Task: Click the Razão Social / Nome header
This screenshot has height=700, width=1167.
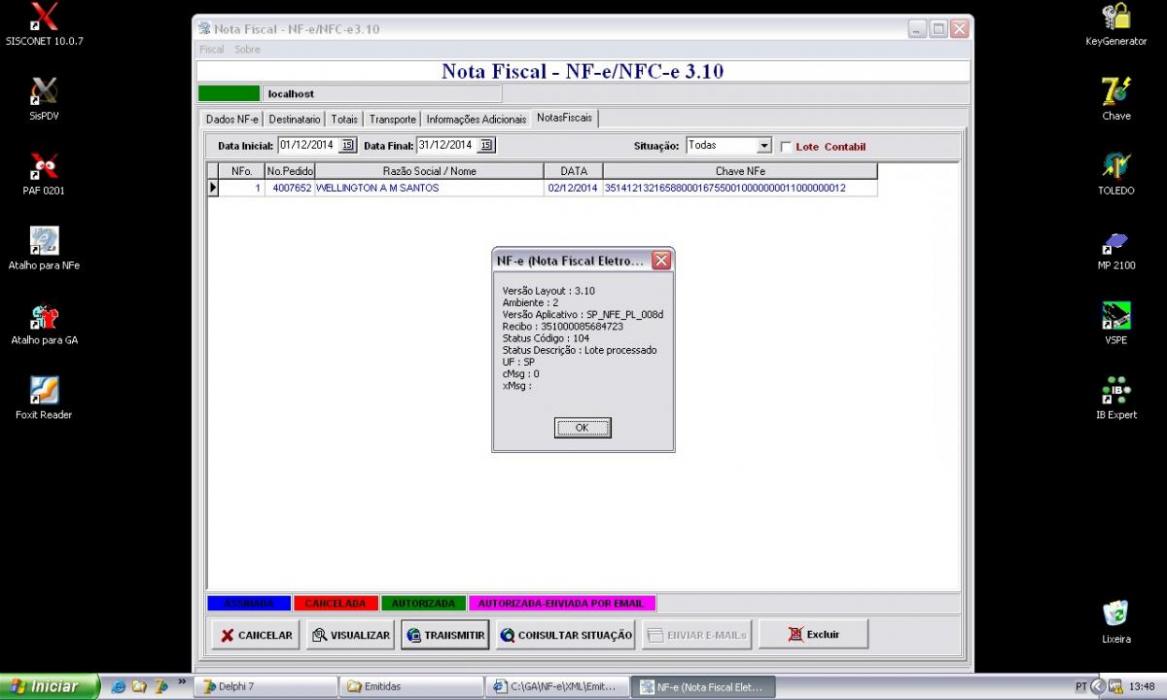Action: coord(429,171)
